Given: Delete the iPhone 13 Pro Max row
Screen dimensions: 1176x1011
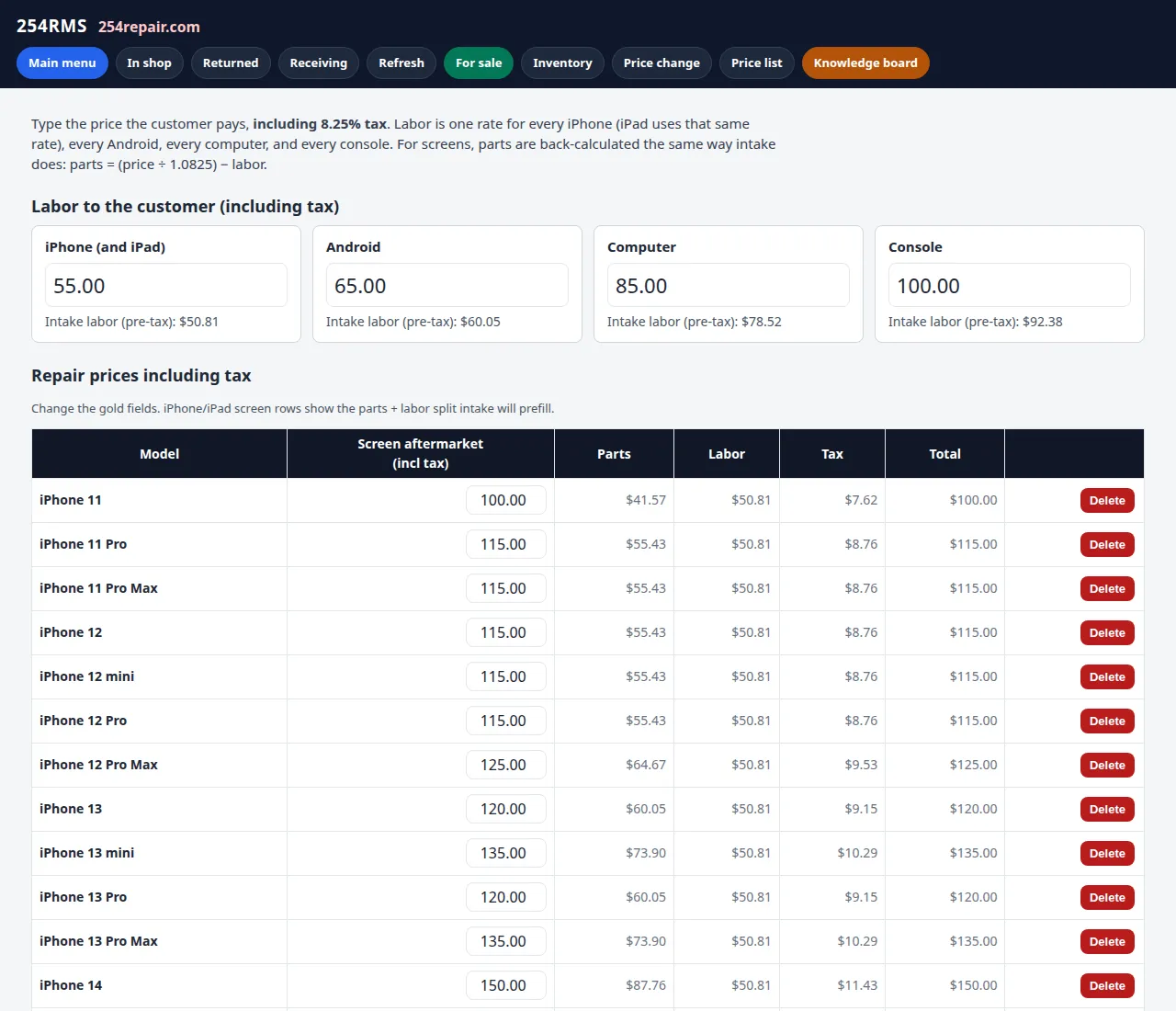Looking at the screenshot, I should tap(1107, 941).
